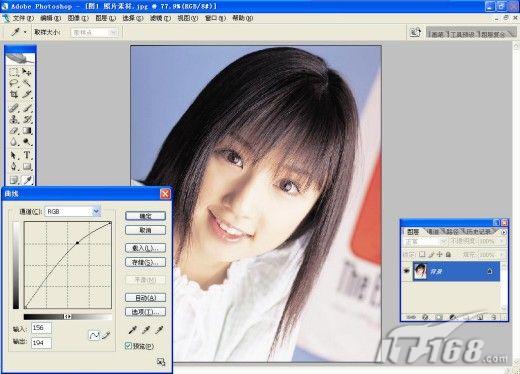Pick the black point eyedropper in Curves

pos(132,330)
